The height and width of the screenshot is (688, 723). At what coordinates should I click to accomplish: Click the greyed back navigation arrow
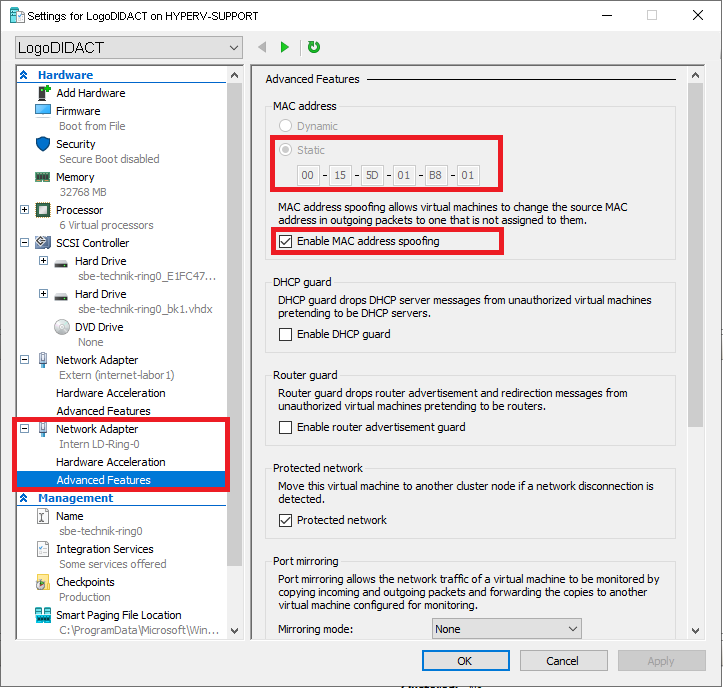(x=262, y=47)
